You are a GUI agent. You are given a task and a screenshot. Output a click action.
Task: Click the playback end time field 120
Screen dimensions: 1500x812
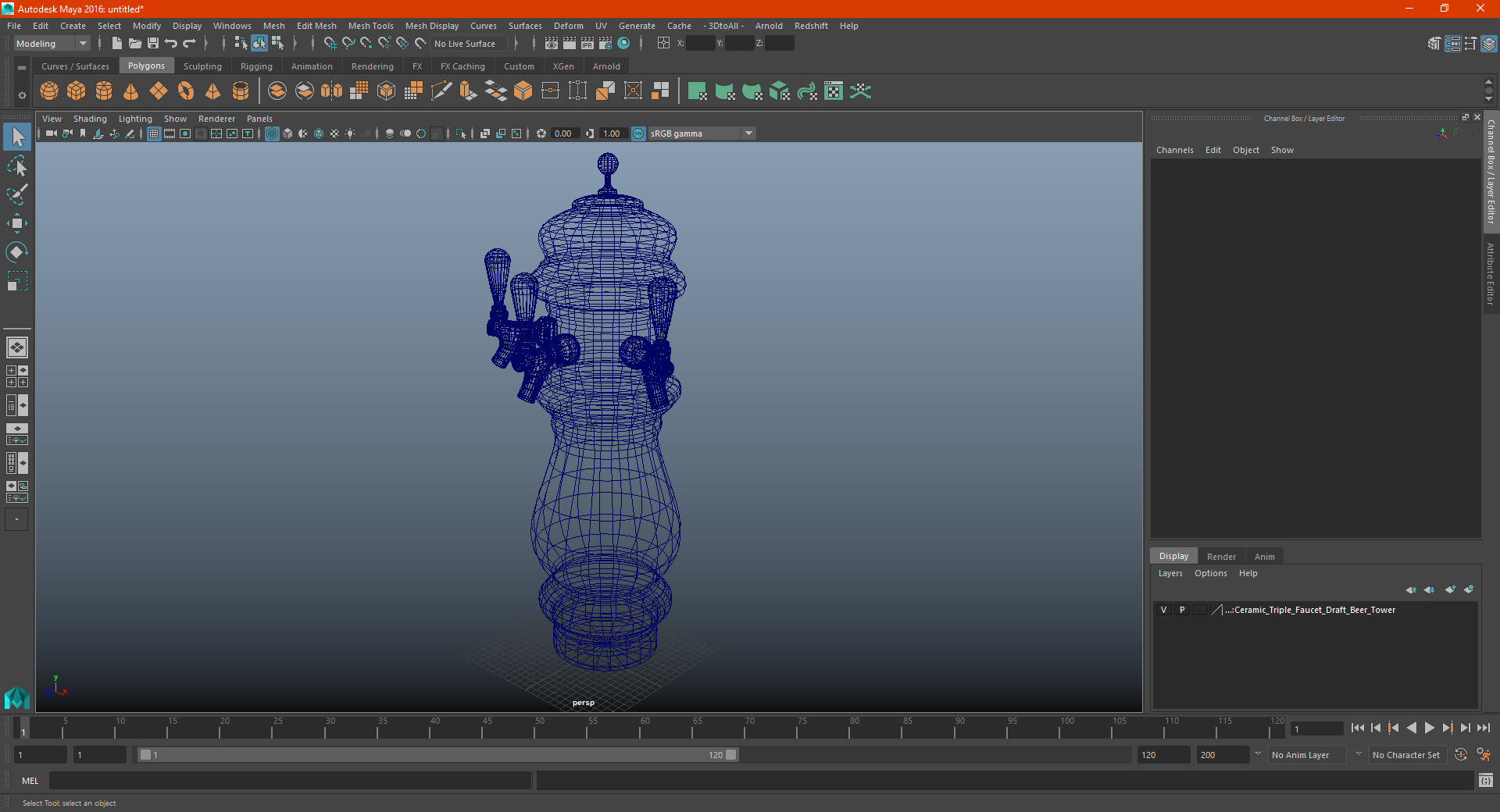tap(1164, 755)
